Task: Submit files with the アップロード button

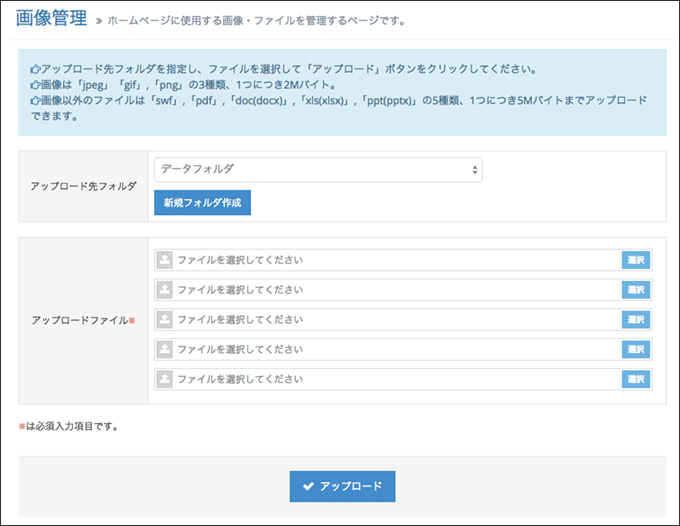Action: 343,487
